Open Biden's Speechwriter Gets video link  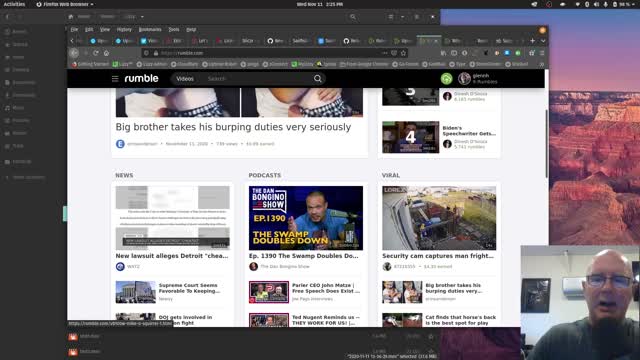tap(469, 131)
